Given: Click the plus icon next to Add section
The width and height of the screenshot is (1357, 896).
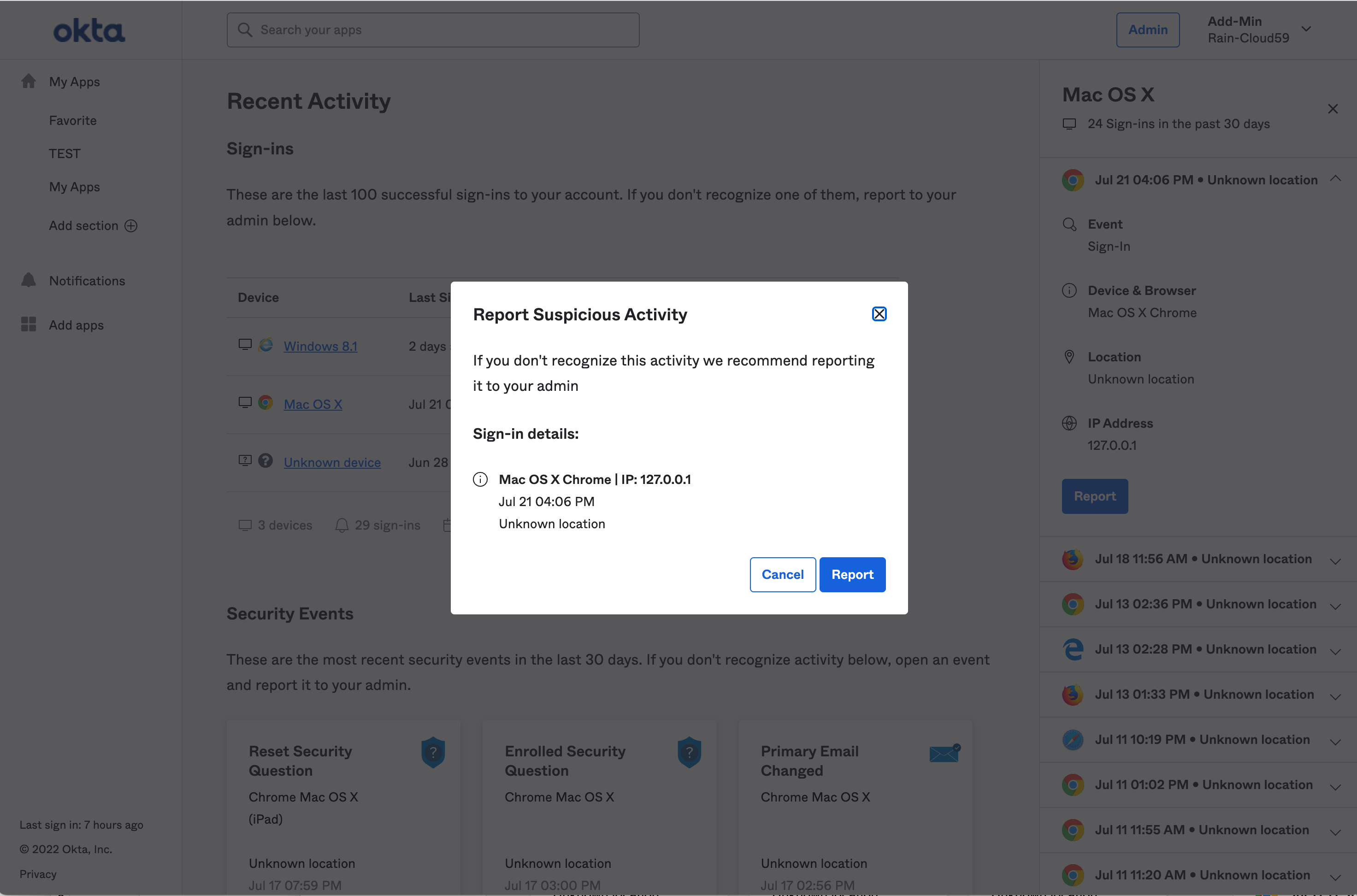Looking at the screenshot, I should (131, 226).
